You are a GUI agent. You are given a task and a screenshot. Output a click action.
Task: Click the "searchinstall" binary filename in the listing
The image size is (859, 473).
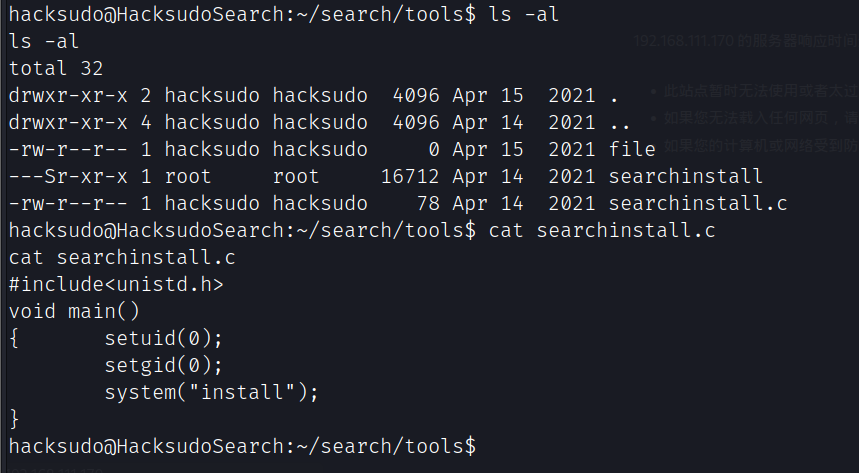point(685,177)
